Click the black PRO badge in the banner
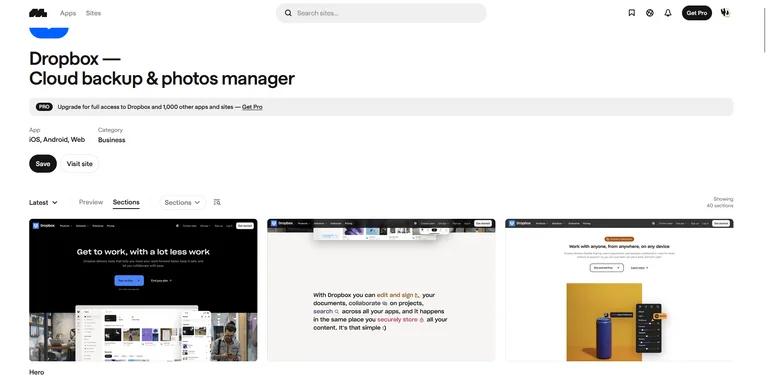The image size is (766, 387). (x=44, y=107)
